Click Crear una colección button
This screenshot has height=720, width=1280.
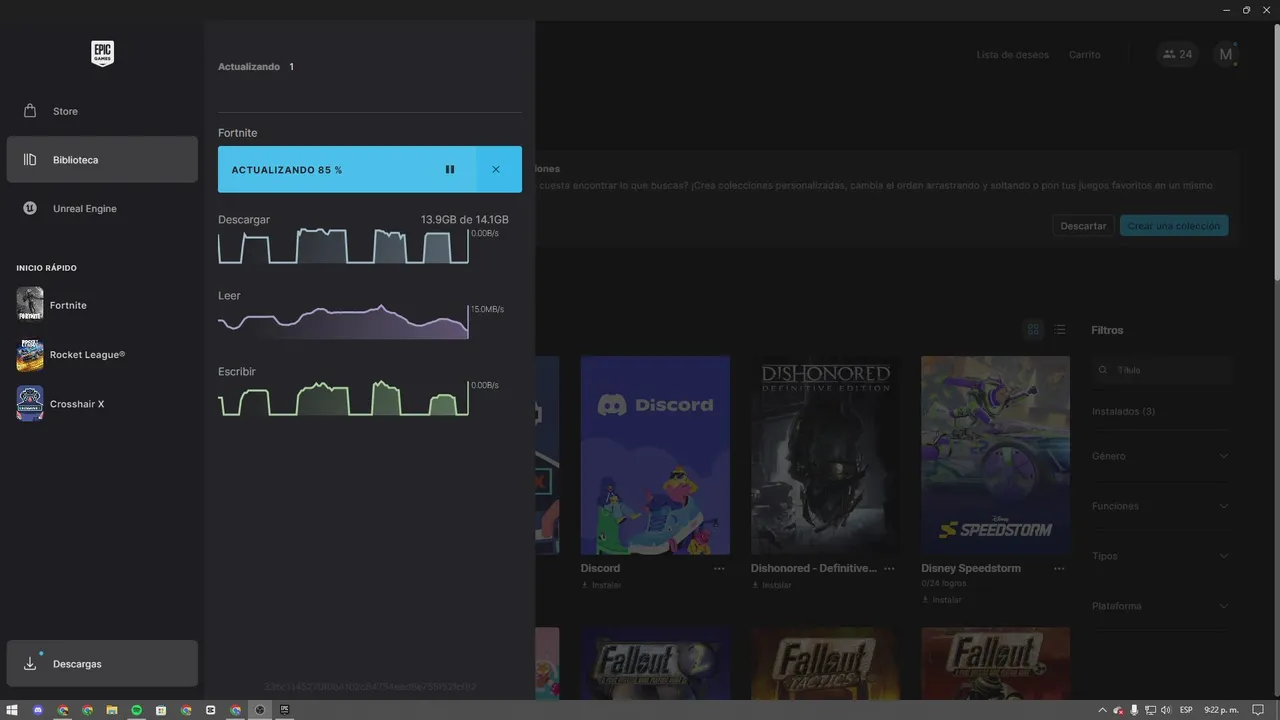(1174, 226)
